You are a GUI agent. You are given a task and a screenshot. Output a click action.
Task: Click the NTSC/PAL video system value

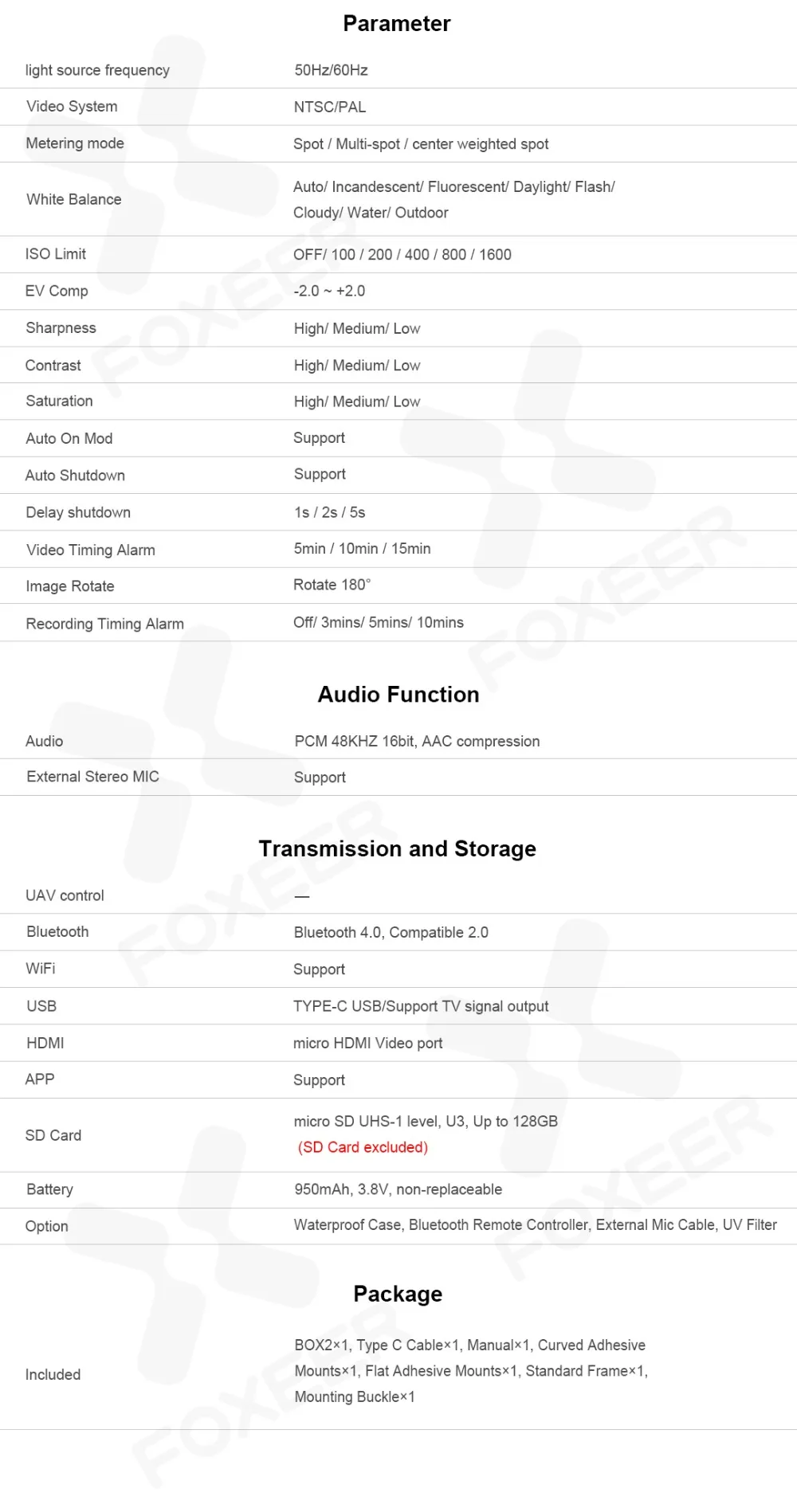pos(330,107)
